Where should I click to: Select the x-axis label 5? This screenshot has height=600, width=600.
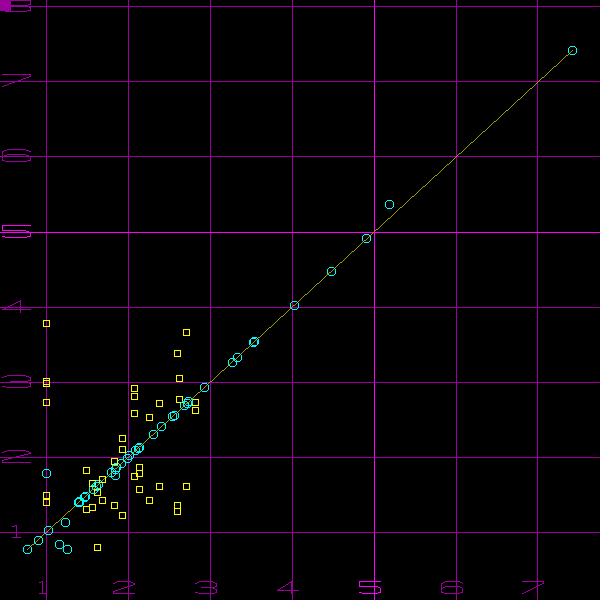click(x=370, y=587)
